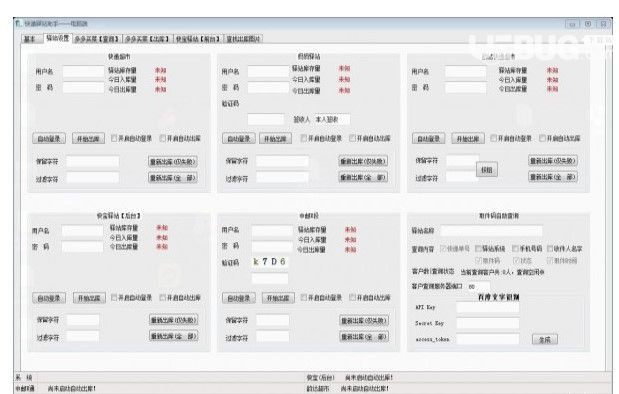Click the 生成 button
The height and width of the screenshot is (394, 619).
click(545, 339)
